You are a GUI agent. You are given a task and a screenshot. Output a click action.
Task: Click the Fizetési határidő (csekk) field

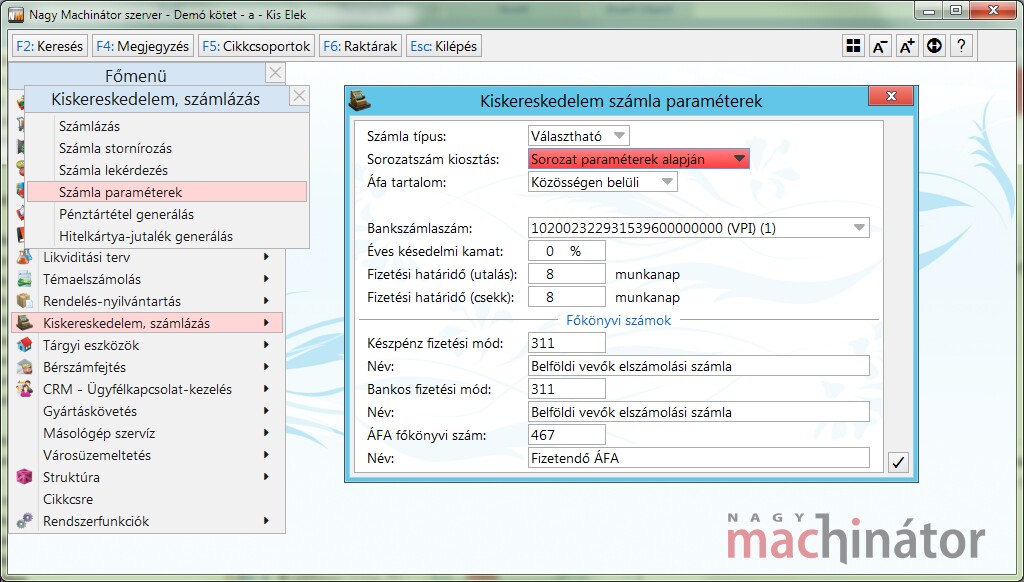[x=566, y=297]
